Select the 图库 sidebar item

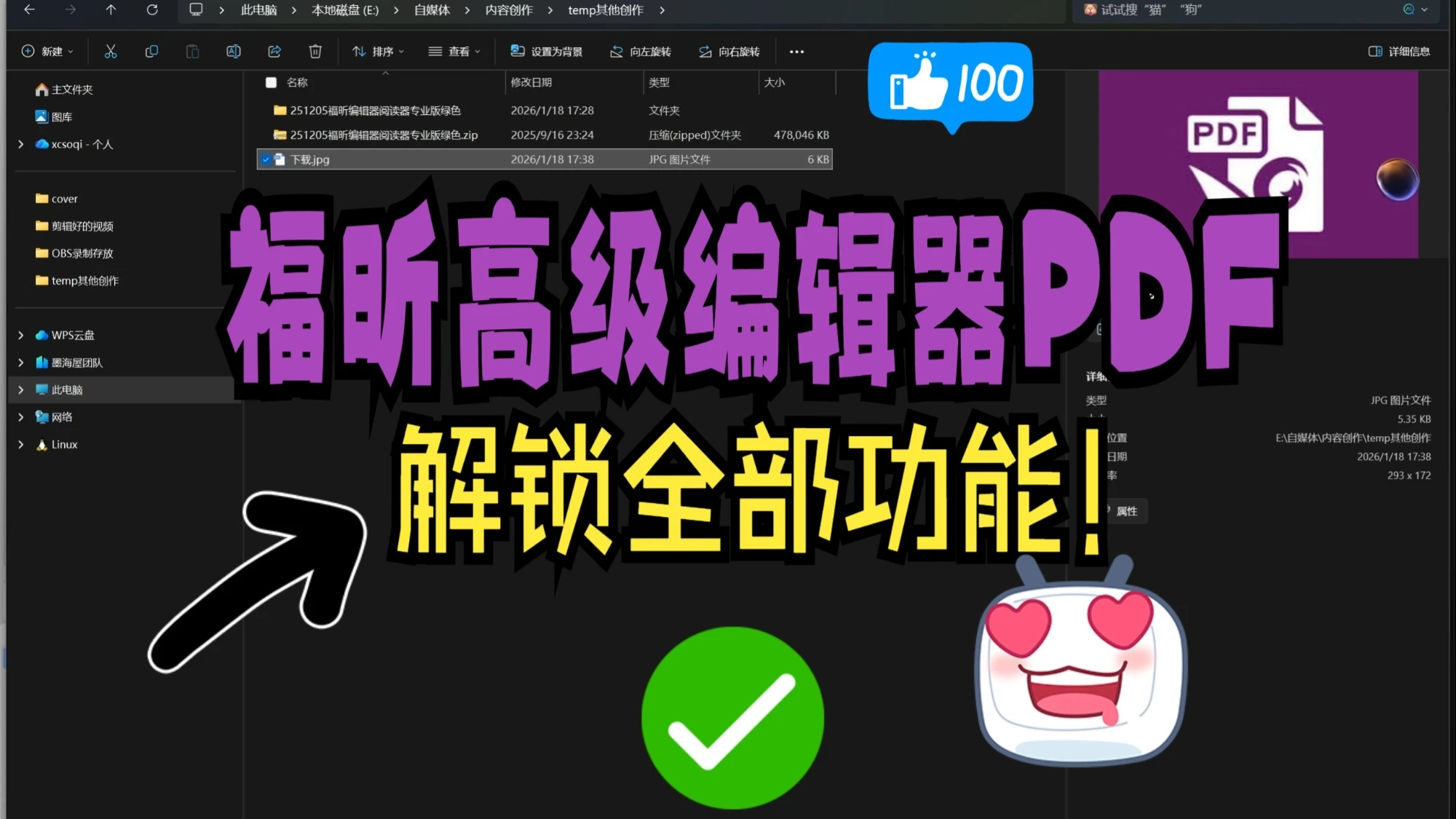pyautogui.click(x=54, y=117)
